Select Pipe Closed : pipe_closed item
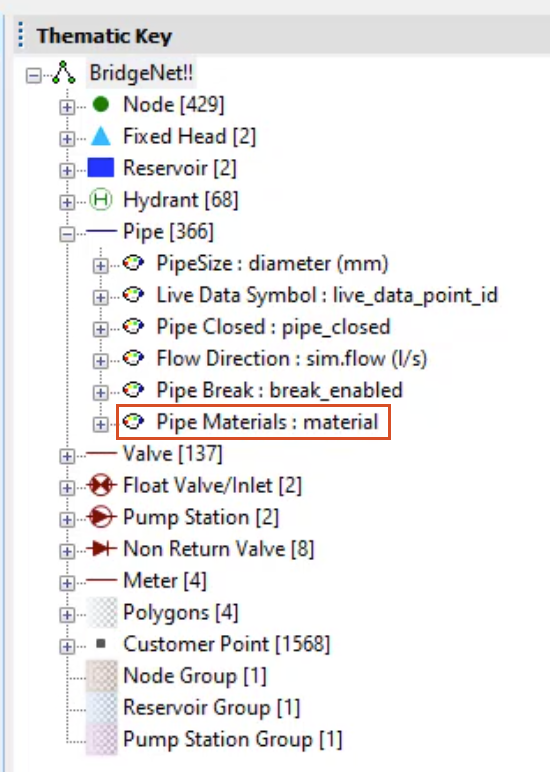This screenshot has width=550, height=772. point(273,327)
